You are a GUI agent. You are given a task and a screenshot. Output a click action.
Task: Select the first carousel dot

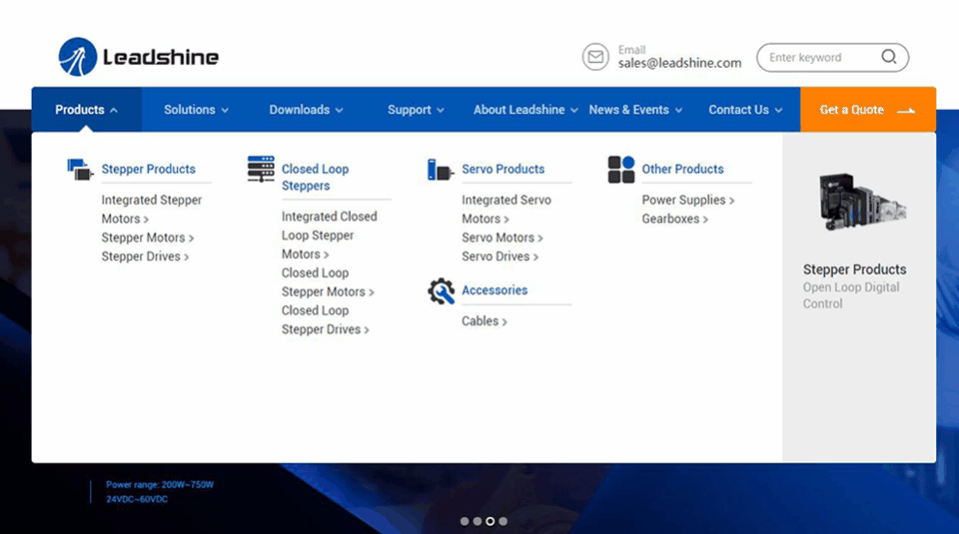pos(464,521)
